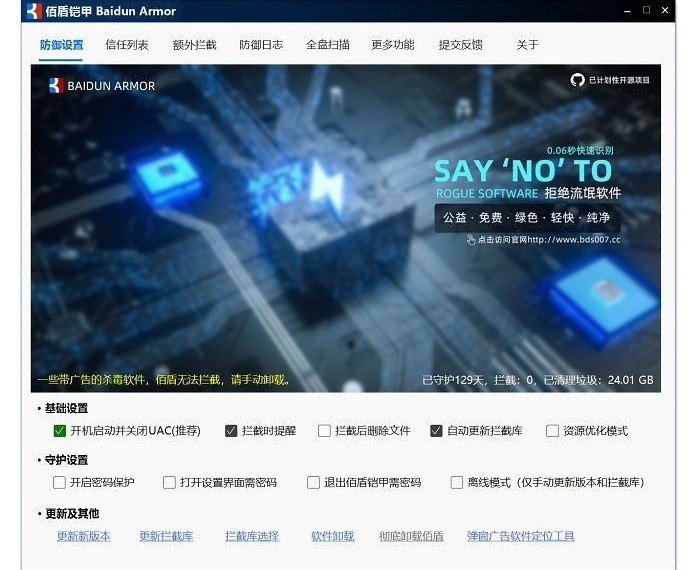Viewport: 700px width, 570px height.
Task: Switch to the 防御日志 tab
Action: (261, 45)
